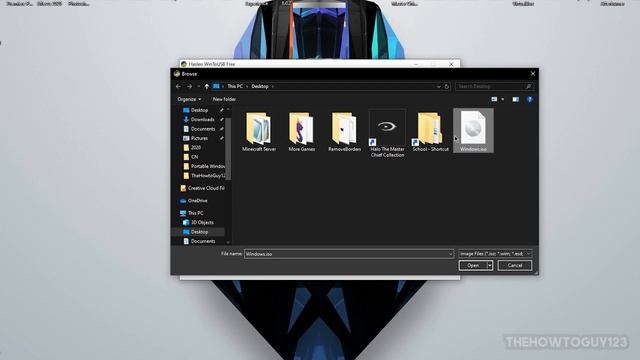Select Halo The Master Chief Collection shortcut
The image size is (640, 360).
387,134
